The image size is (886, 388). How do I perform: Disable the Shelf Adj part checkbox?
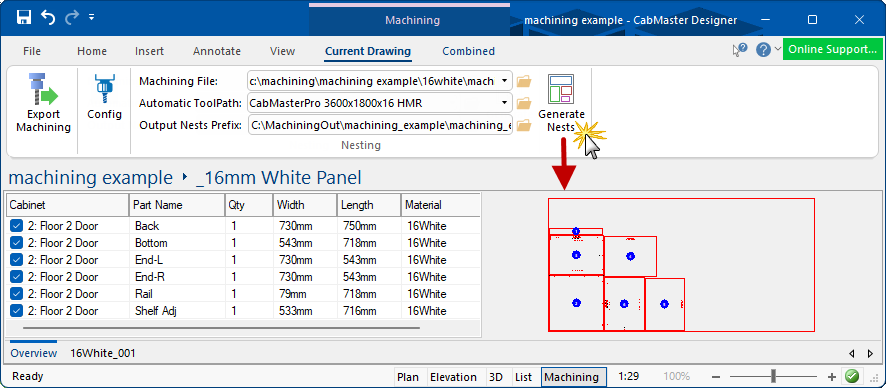click(x=16, y=311)
